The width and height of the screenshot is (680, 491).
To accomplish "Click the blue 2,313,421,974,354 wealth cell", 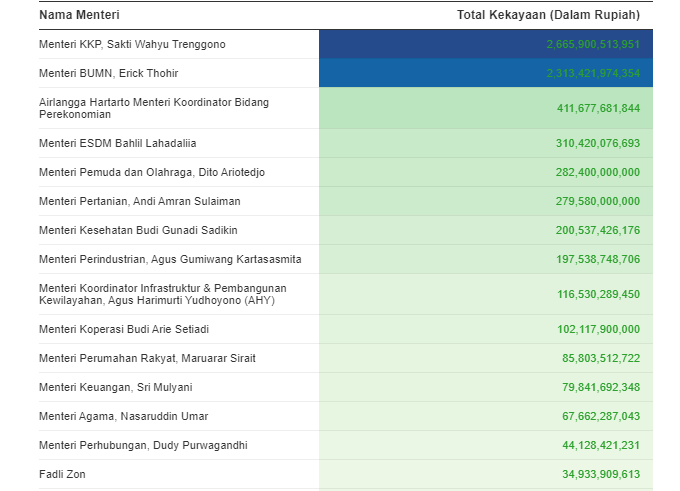I will pos(592,73).
